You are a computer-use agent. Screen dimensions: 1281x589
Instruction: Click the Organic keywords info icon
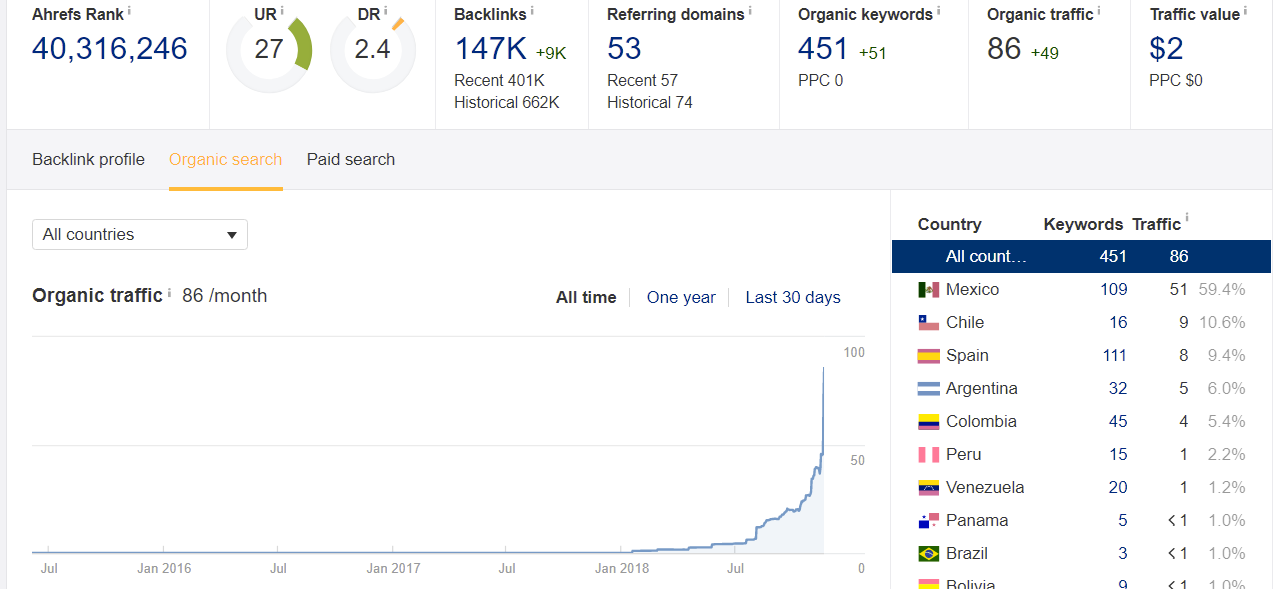pyautogui.click(x=938, y=11)
